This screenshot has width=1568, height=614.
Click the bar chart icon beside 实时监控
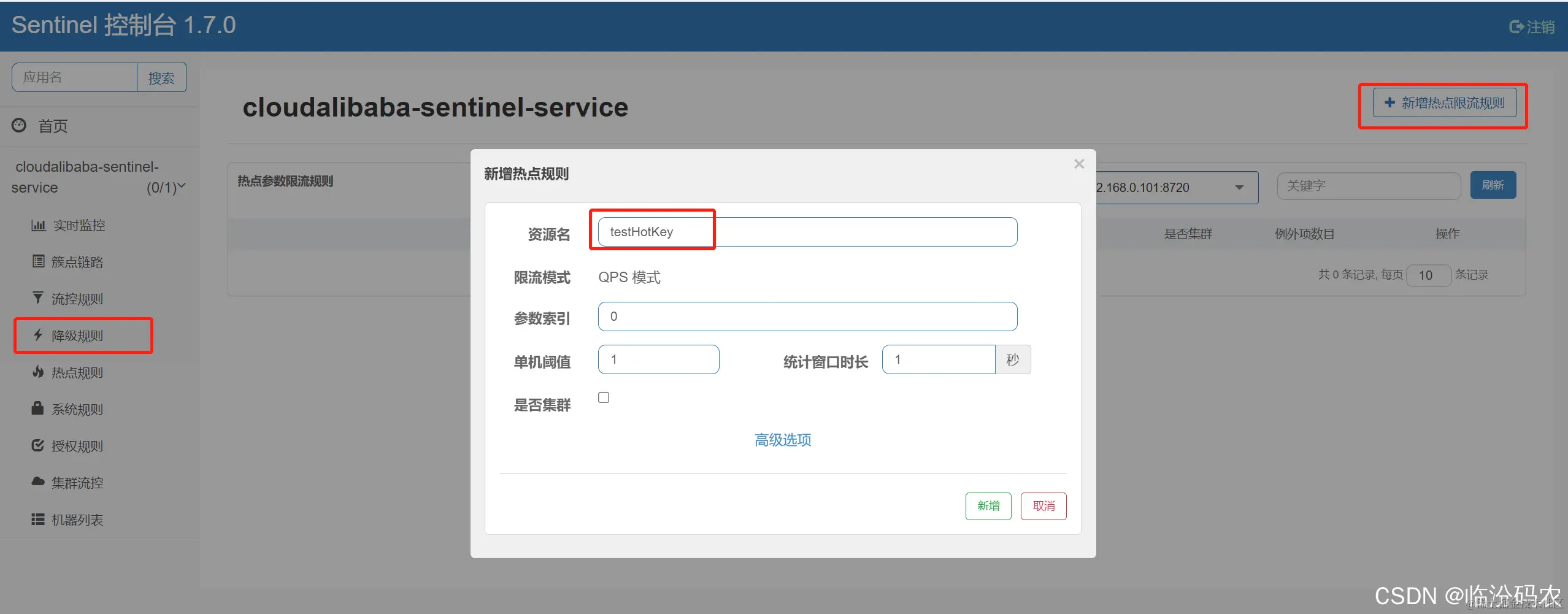coord(38,225)
